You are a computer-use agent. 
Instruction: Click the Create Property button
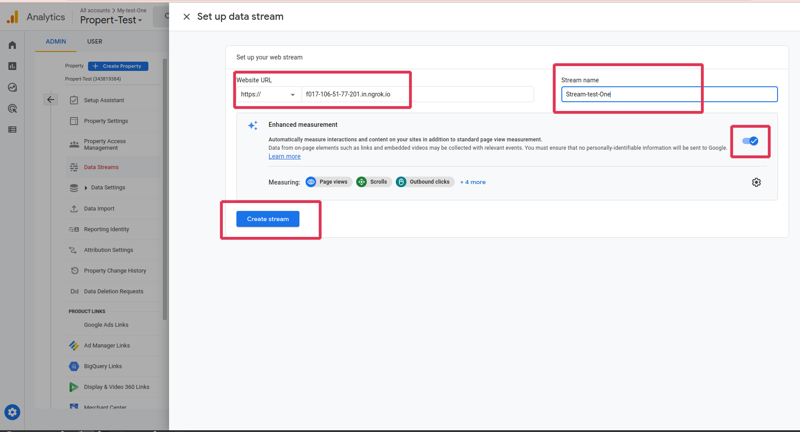[x=118, y=66]
